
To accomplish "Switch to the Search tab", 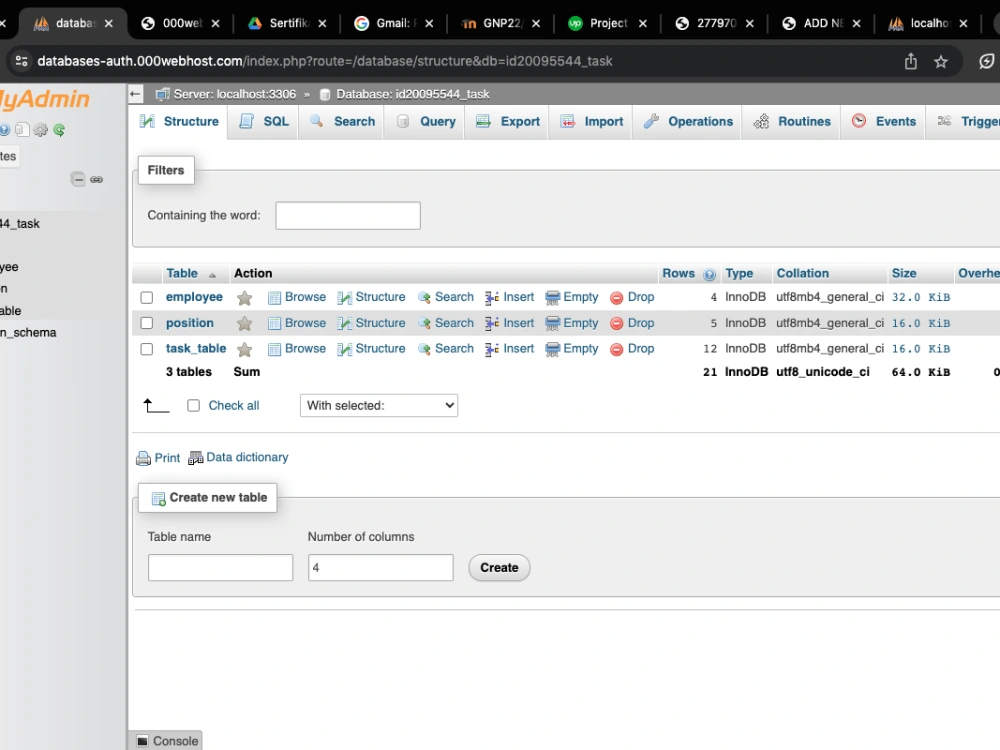I will click(x=342, y=122).
